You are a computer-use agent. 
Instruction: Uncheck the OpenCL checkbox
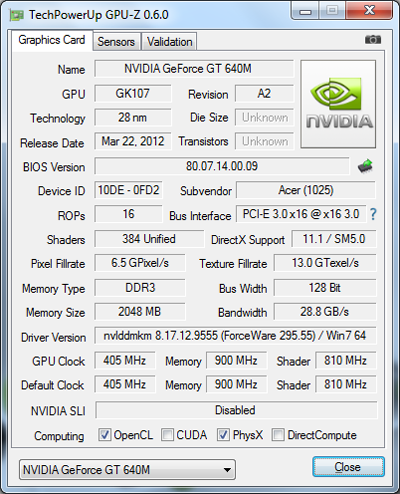[105, 435]
